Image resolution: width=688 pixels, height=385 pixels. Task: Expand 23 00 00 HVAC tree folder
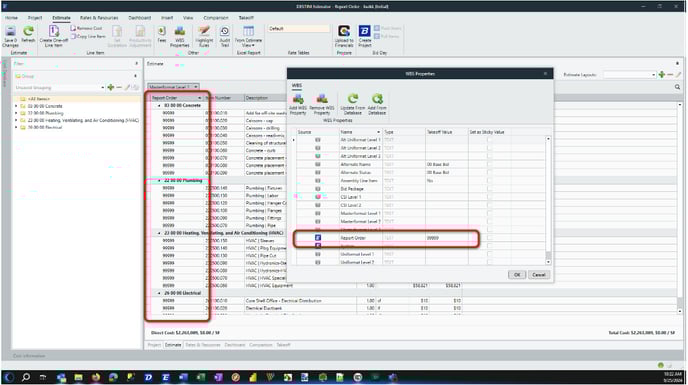pos(16,120)
